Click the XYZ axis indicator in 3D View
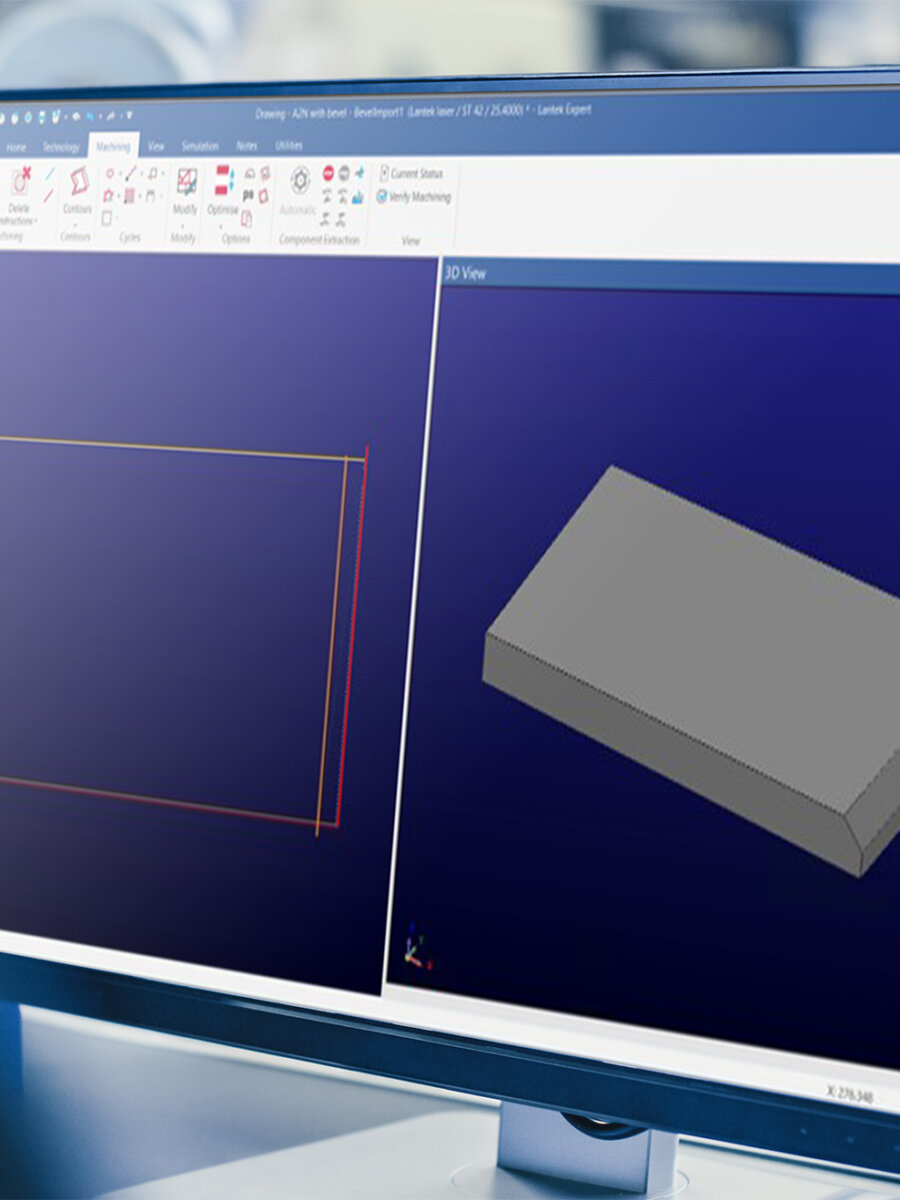The image size is (900, 1200). point(414,950)
